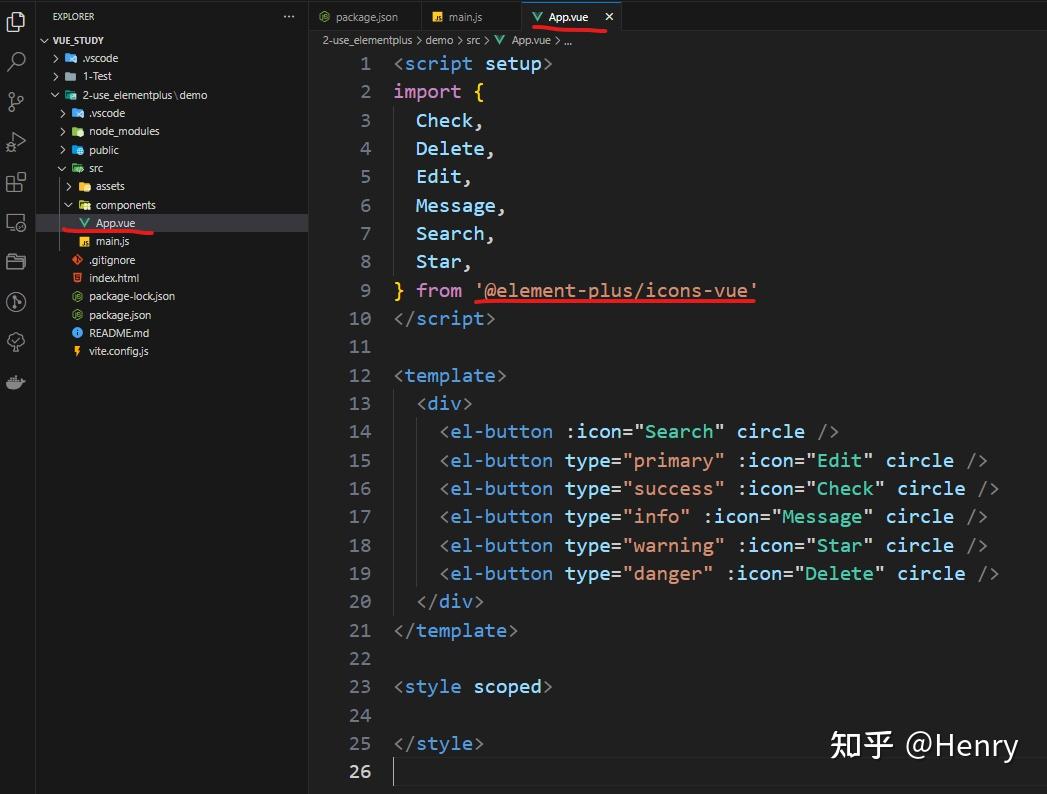Open the Extensions view icon
This screenshot has width=1047, height=794.
pos(15,182)
